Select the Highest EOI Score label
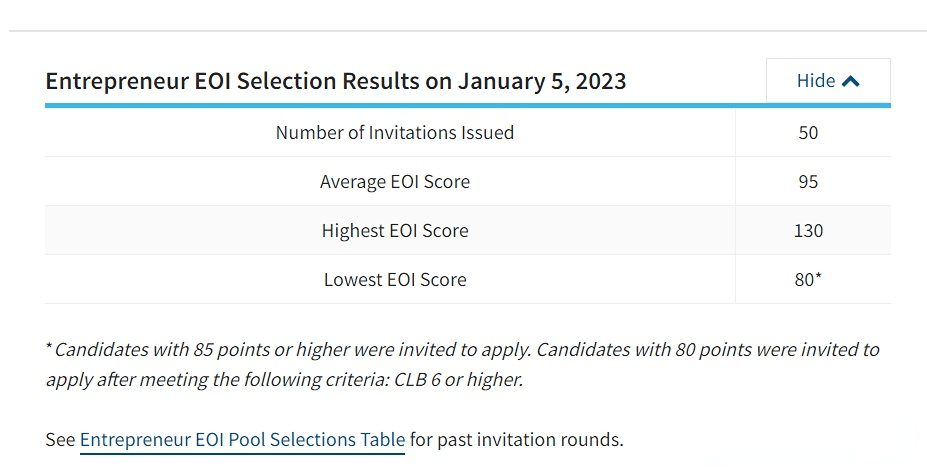The image size is (927, 476). 394,230
